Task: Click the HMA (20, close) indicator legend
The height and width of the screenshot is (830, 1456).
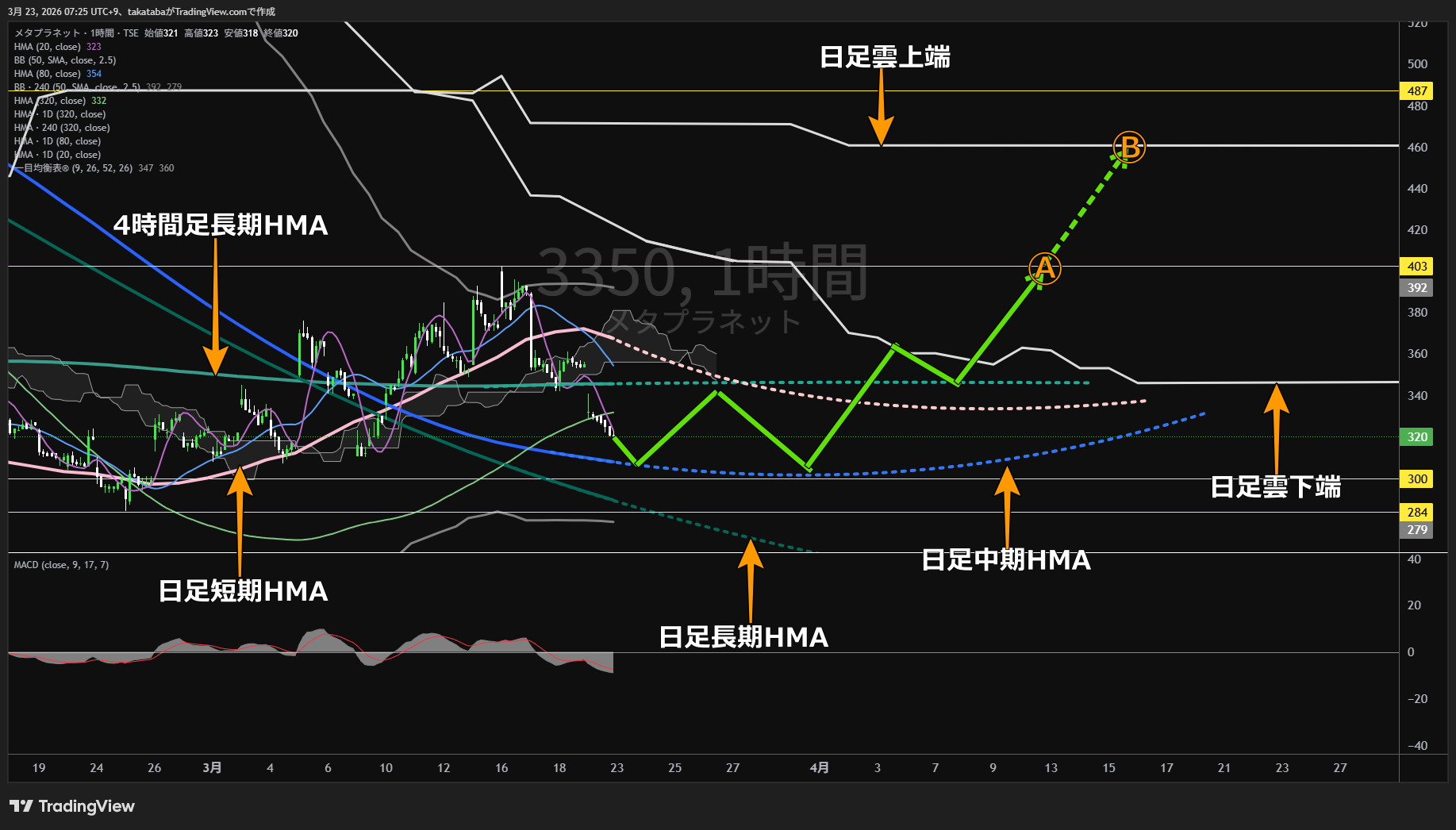Action: 57,47
